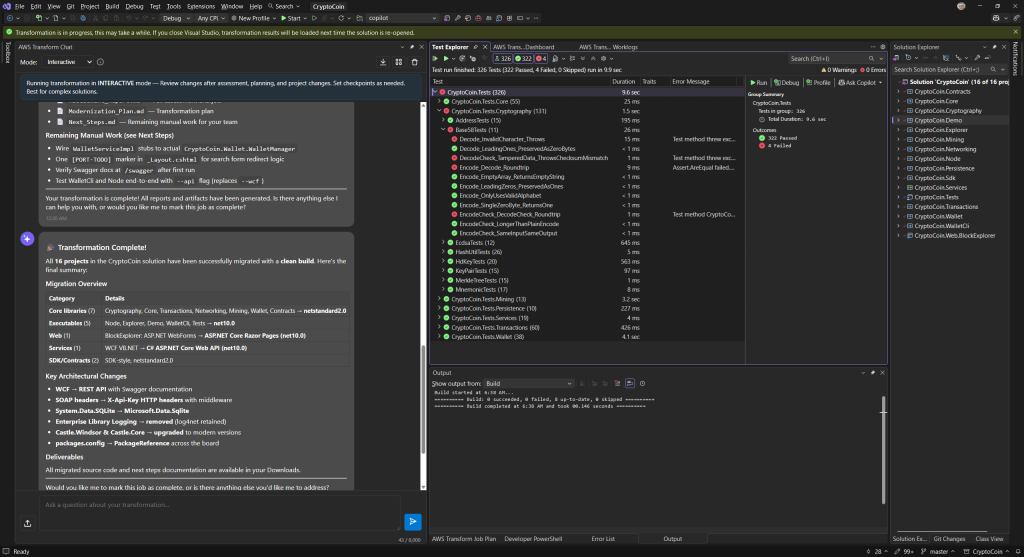The height and width of the screenshot is (557, 1024).
Task: Click Profile in the test detail pane
Action: tap(818, 83)
